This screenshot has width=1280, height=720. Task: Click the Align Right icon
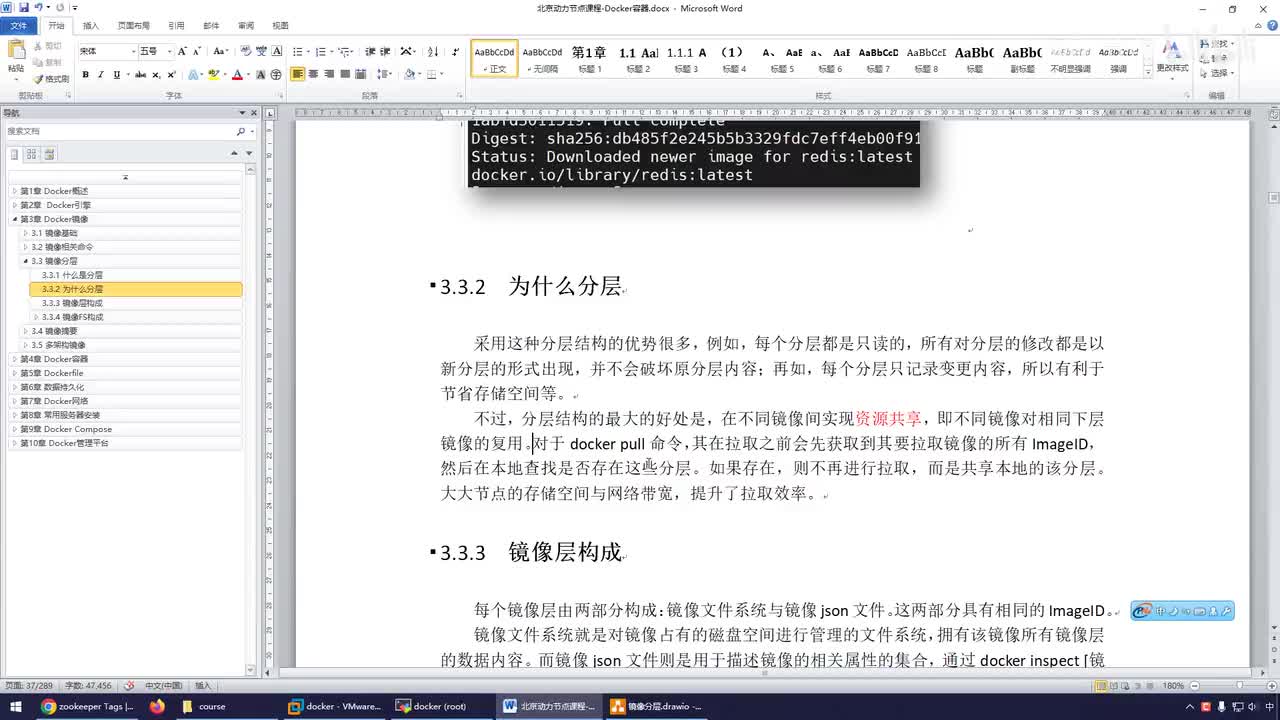pyautogui.click(x=329, y=74)
